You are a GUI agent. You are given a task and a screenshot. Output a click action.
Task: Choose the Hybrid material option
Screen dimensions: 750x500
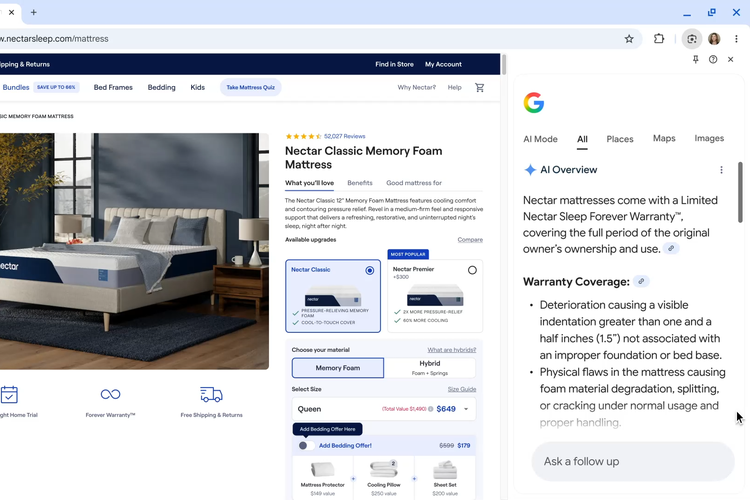coord(430,368)
